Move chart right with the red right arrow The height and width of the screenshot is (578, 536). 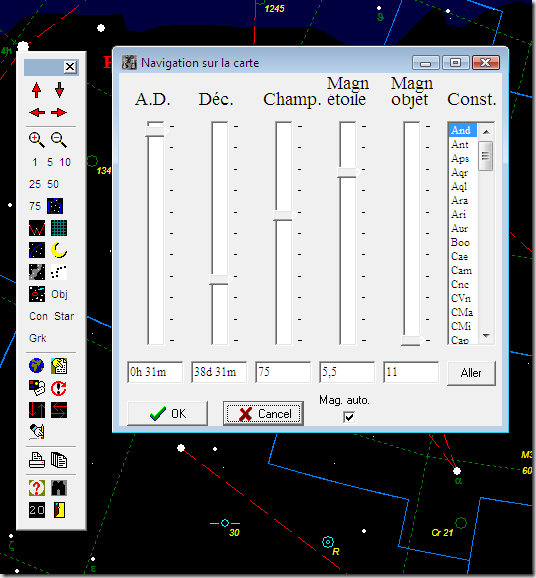(59, 112)
